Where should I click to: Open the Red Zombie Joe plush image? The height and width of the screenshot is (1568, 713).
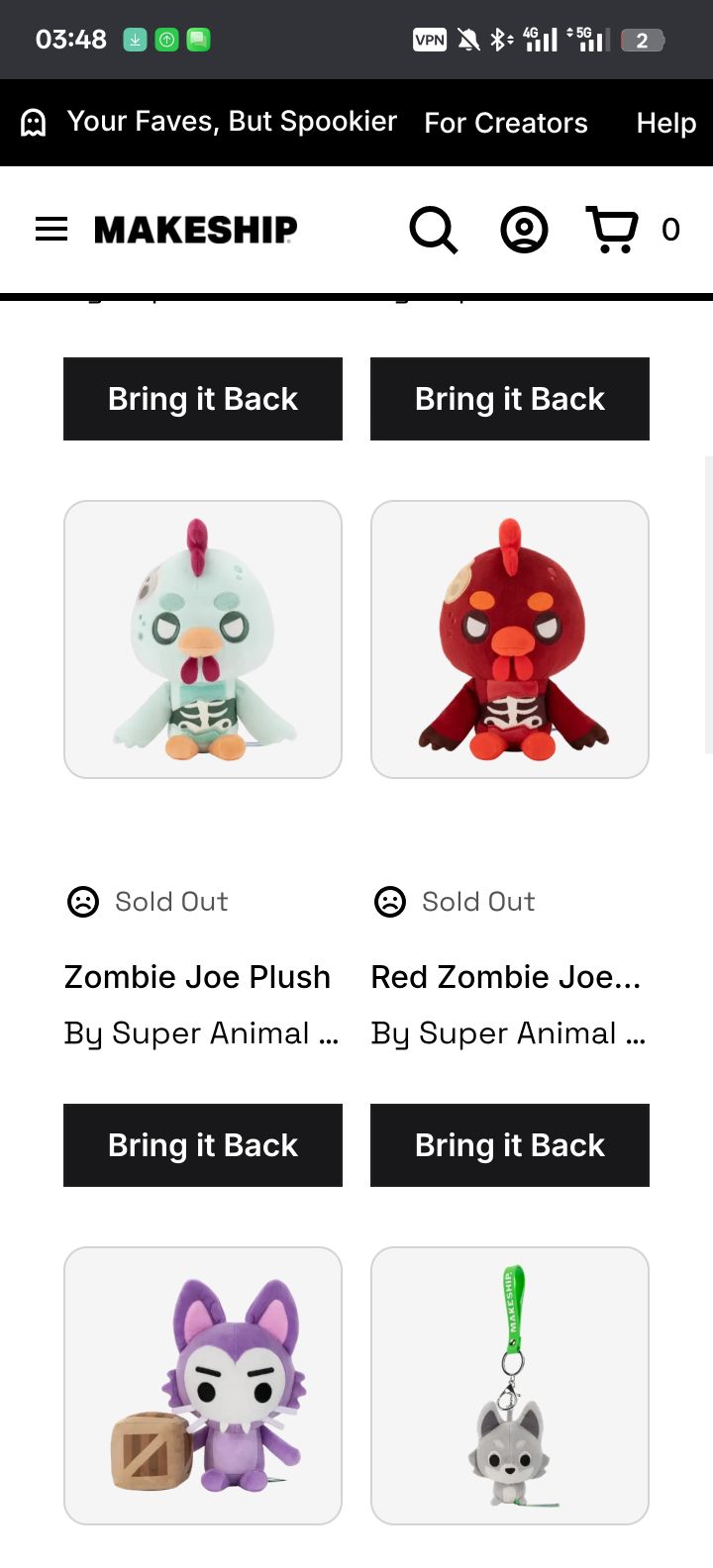click(510, 639)
